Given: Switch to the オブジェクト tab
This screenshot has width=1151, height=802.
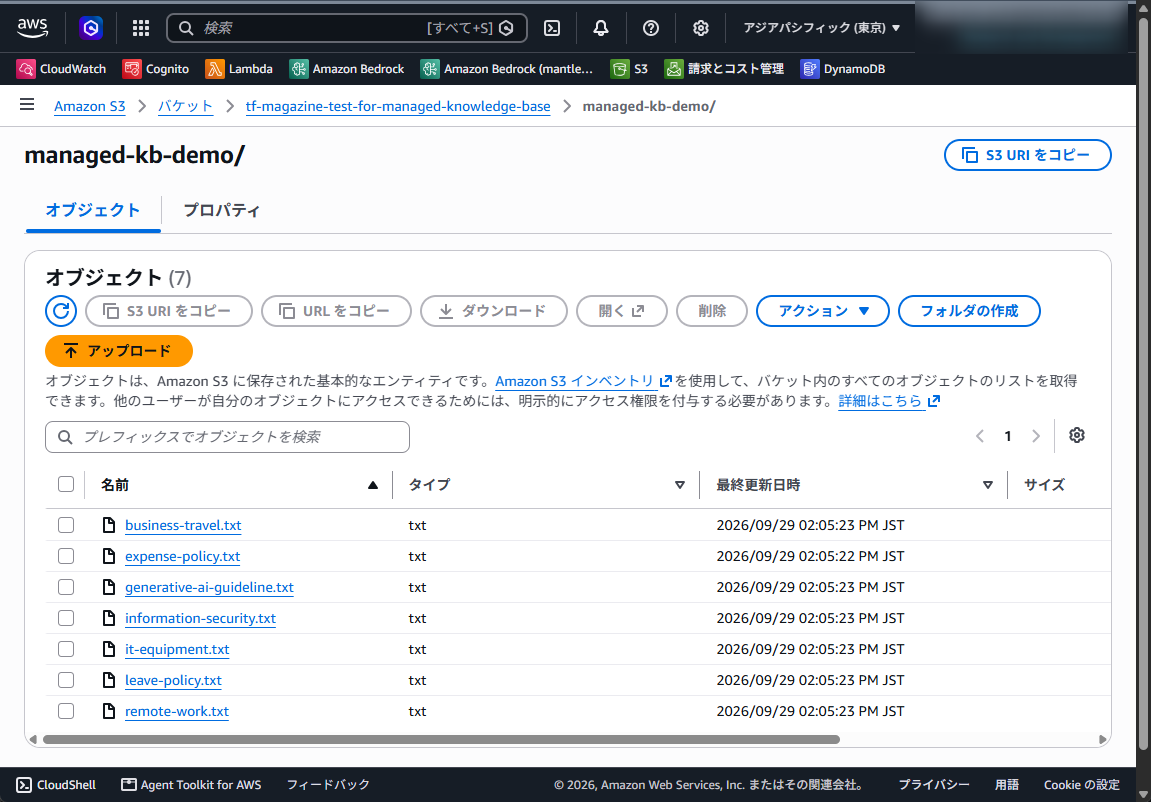Looking at the screenshot, I should [92, 211].
